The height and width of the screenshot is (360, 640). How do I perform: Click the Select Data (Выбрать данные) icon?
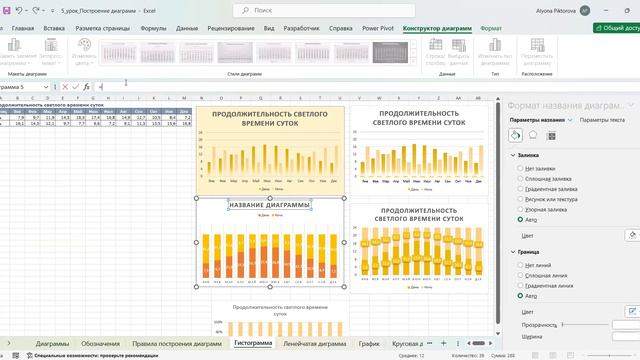pyautogui.click(x=459, y=52)
